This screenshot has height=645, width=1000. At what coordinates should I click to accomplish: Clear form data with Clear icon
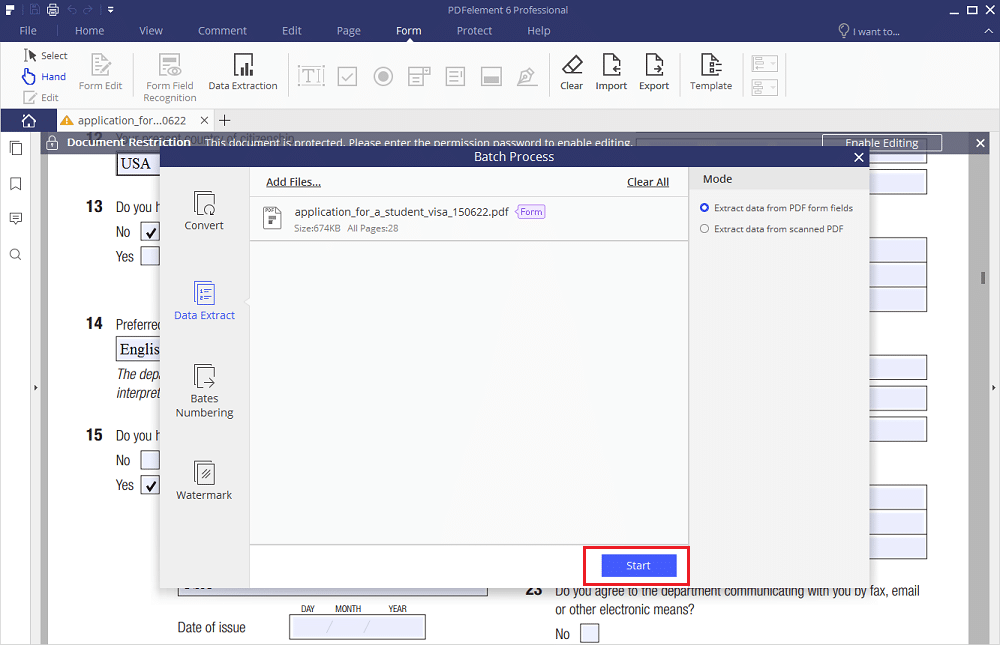[571, 72]
